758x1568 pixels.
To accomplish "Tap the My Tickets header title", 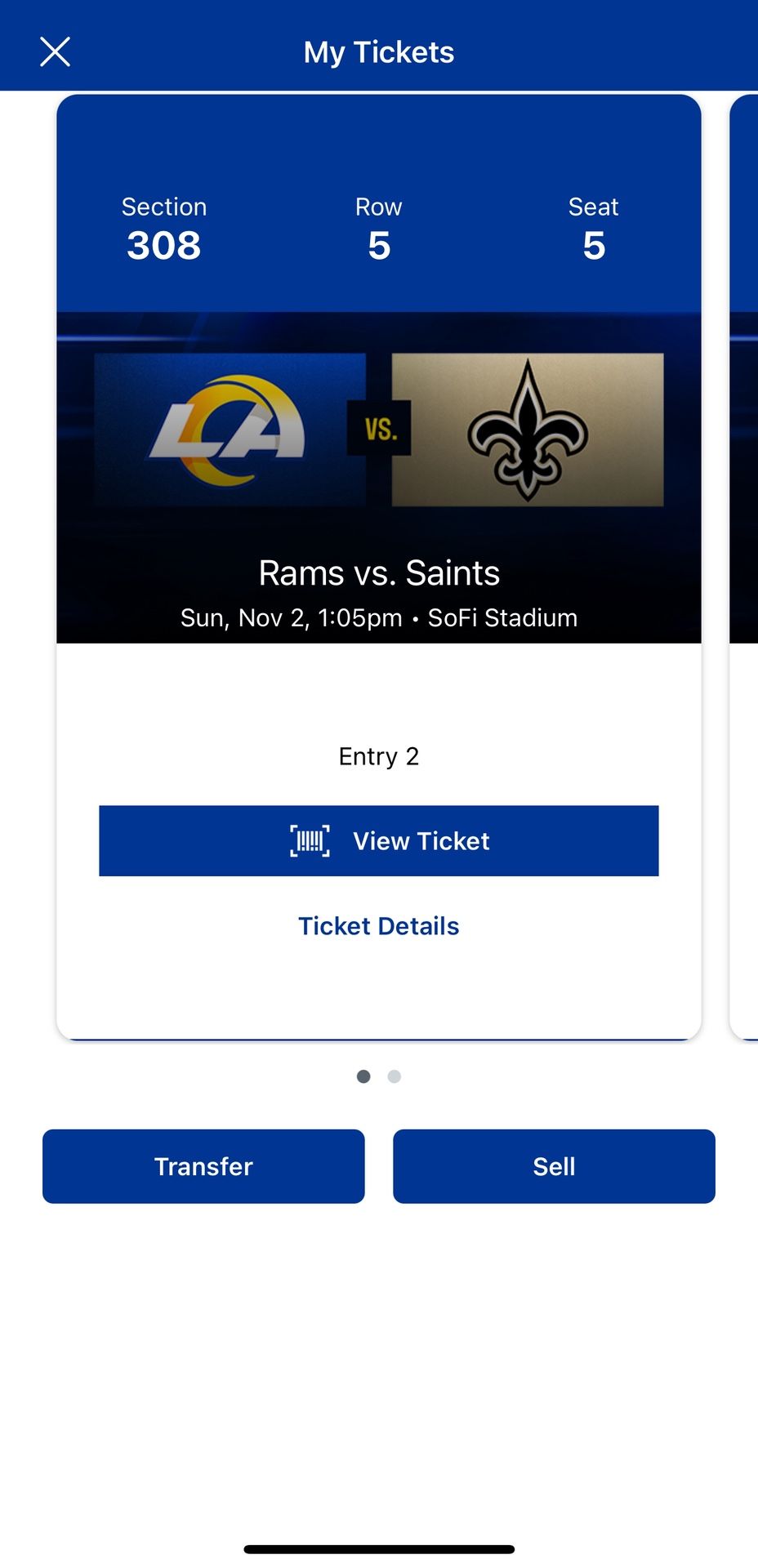I will (x=379, y=52).
